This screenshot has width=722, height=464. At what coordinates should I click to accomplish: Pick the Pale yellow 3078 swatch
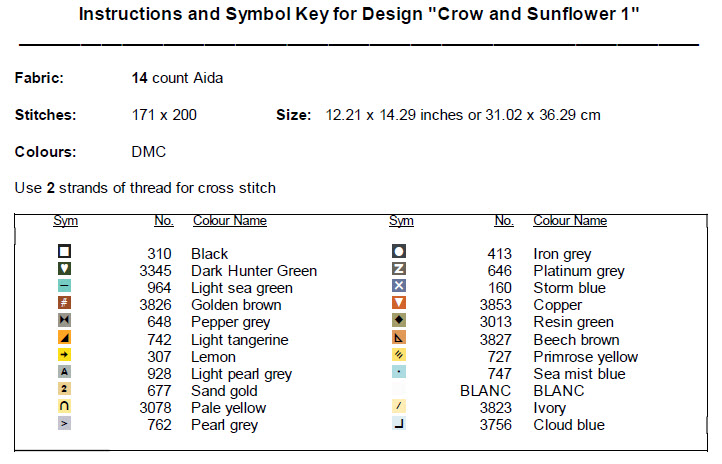coord(65,407)
